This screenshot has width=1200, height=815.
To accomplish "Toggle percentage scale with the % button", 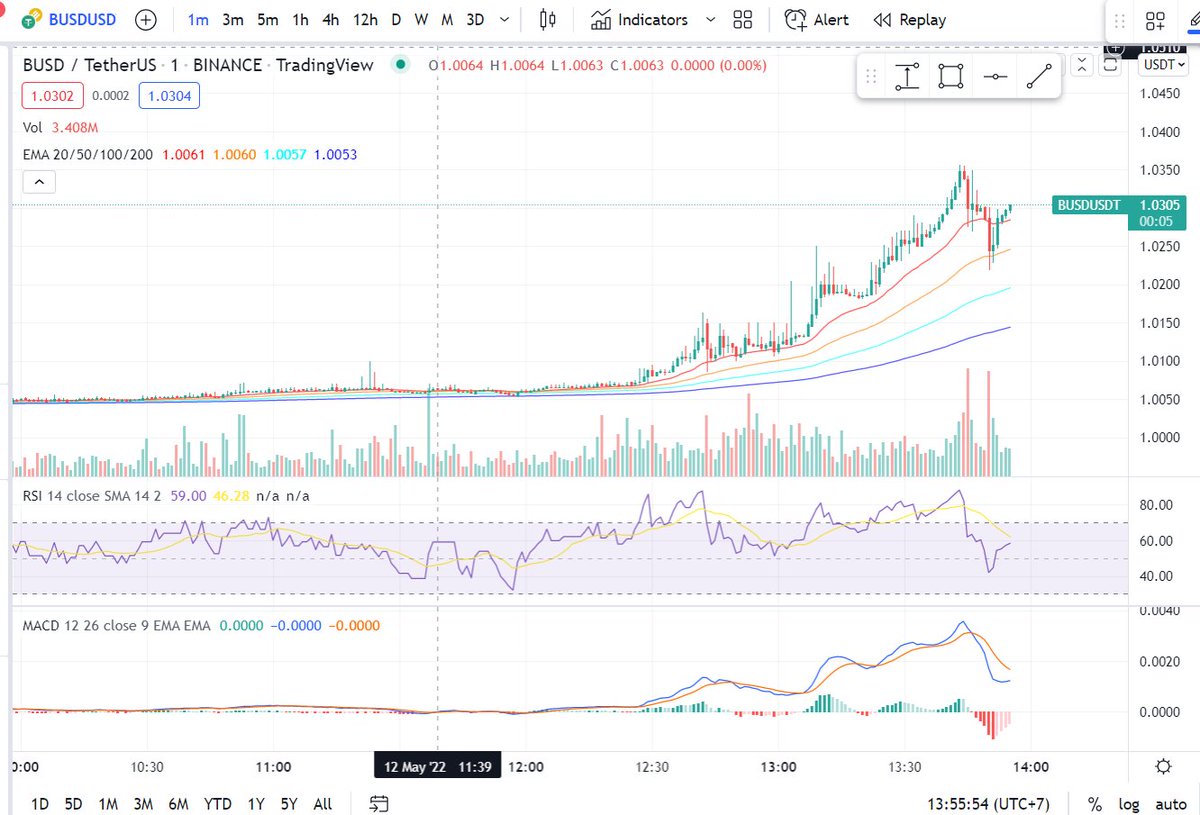I will pyautogui.click(x=1095, y=803).
